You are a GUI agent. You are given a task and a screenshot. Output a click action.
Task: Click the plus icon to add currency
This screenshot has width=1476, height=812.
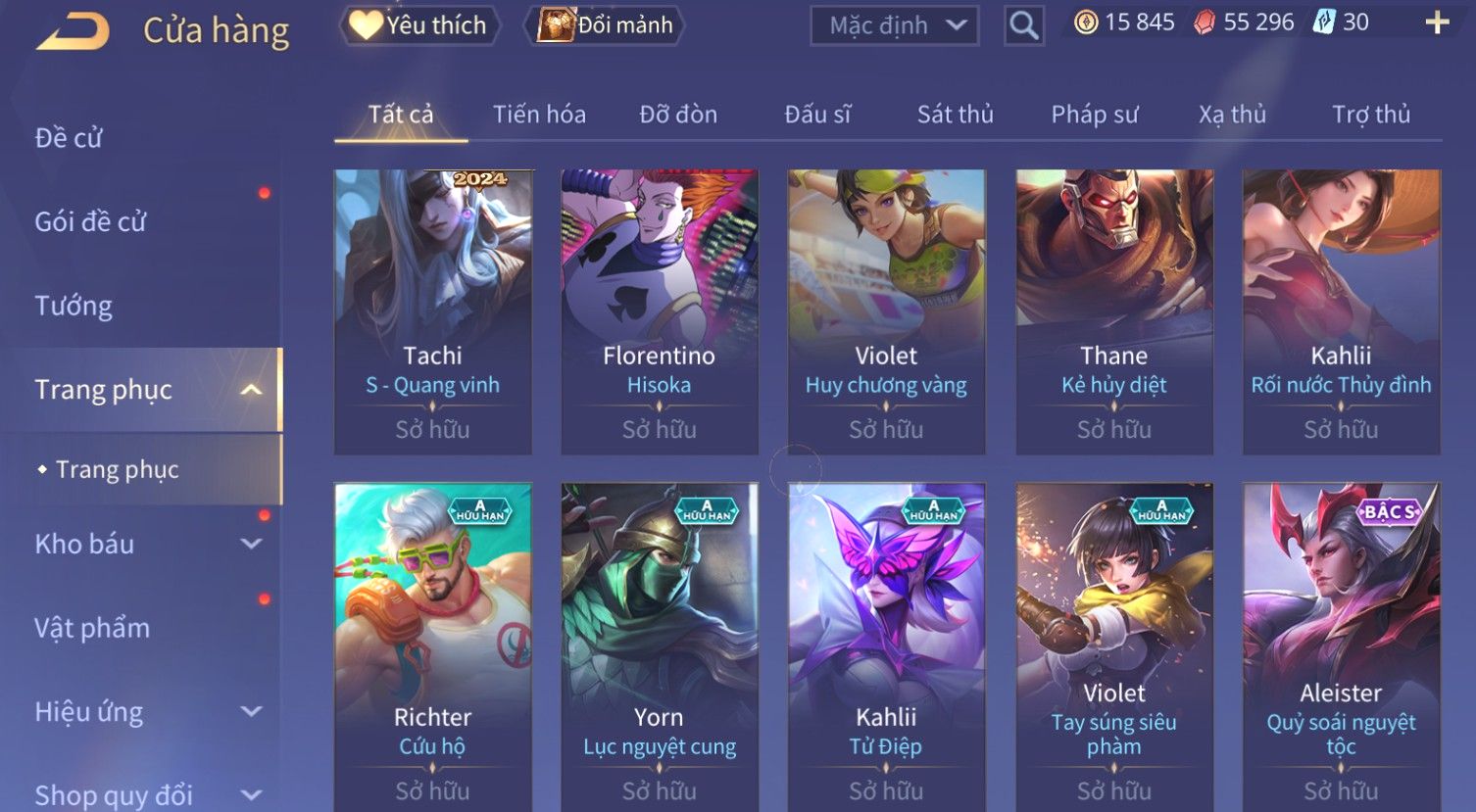point(1437,23)
